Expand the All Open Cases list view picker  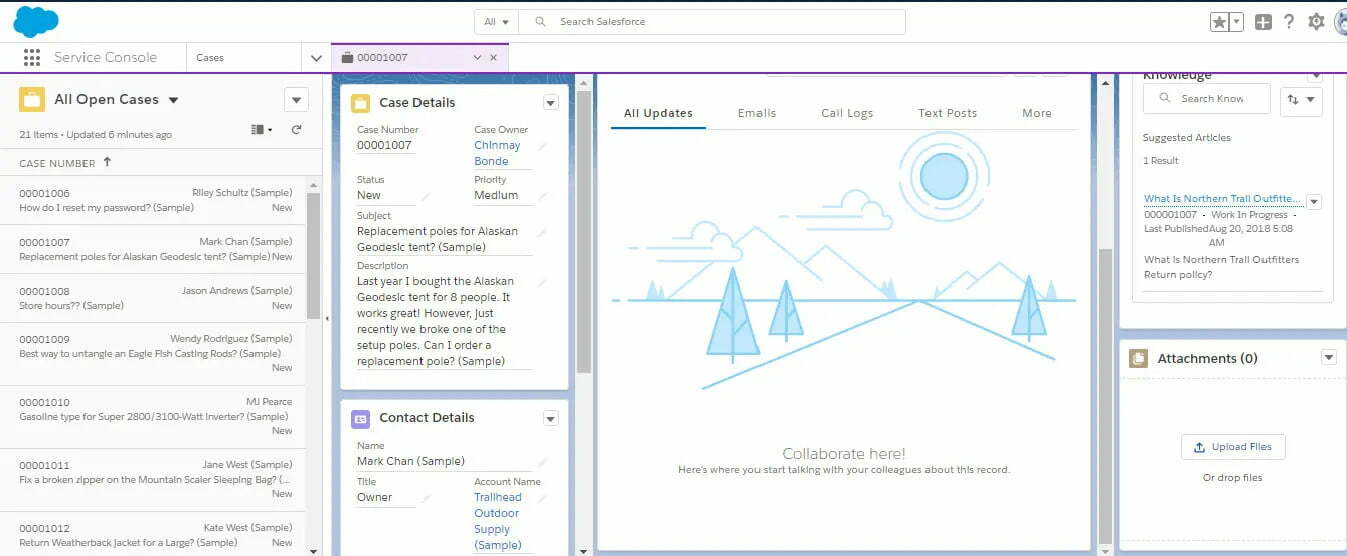coord(173,100)
